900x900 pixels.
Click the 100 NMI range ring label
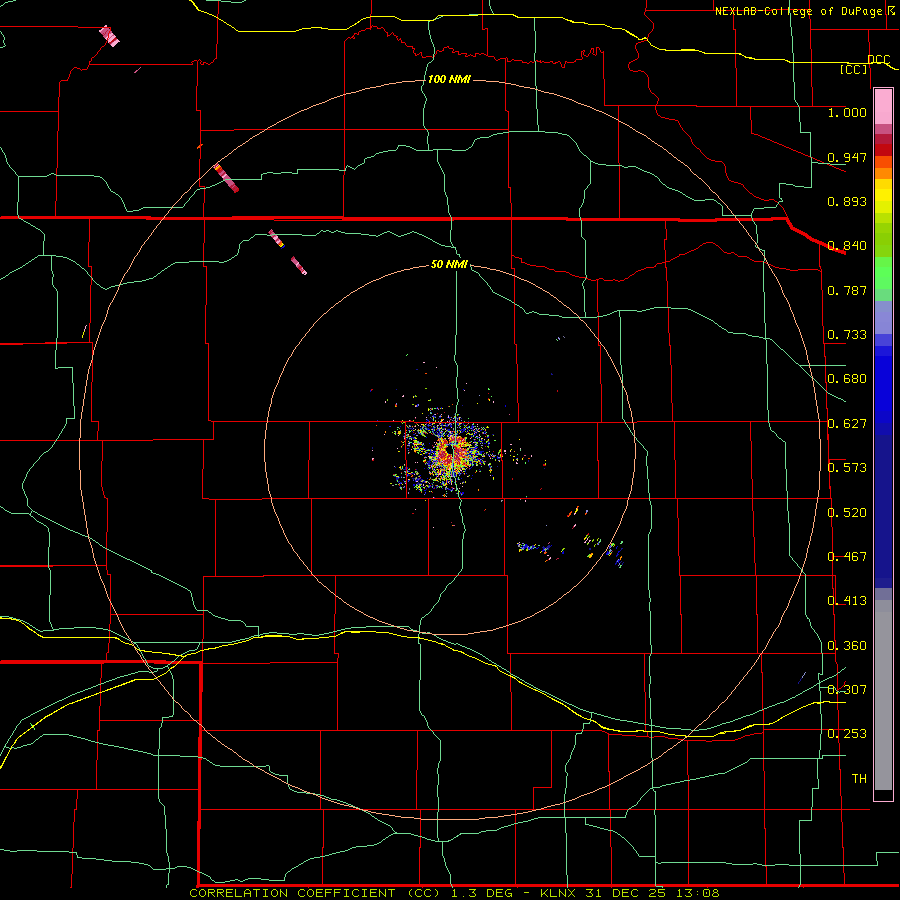pos(449,79)
